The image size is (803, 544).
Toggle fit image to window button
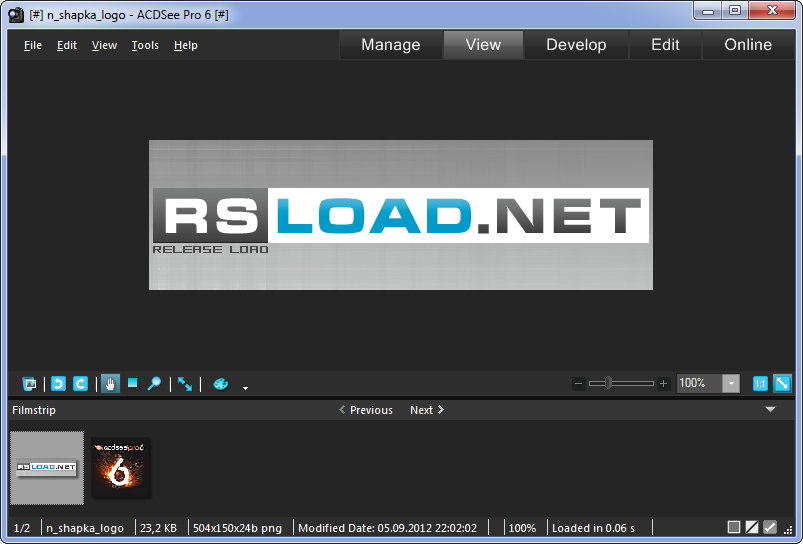(x=781, y=383)
